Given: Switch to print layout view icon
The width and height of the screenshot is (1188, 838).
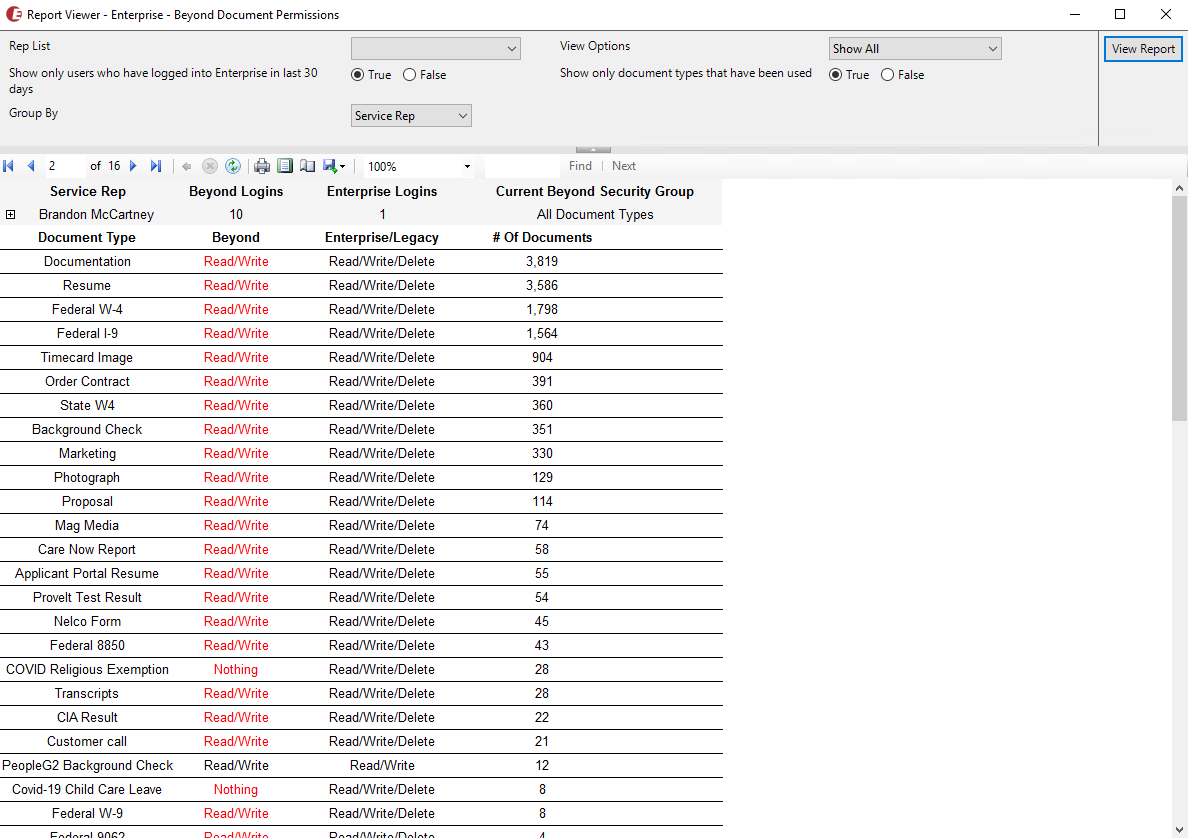Looking at the screenshot, I should click(285, 166).
